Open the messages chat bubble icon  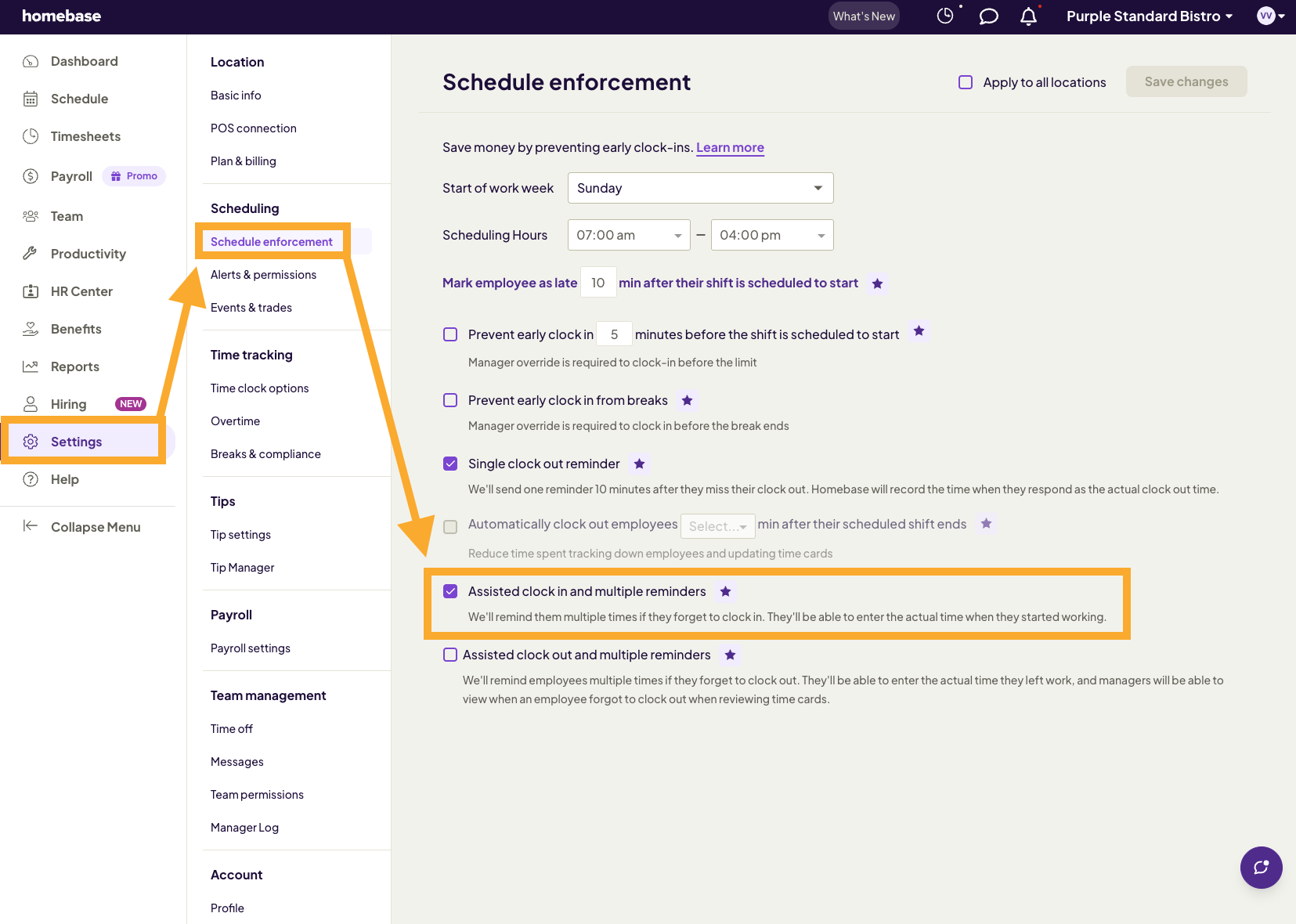tap(988, 16)
